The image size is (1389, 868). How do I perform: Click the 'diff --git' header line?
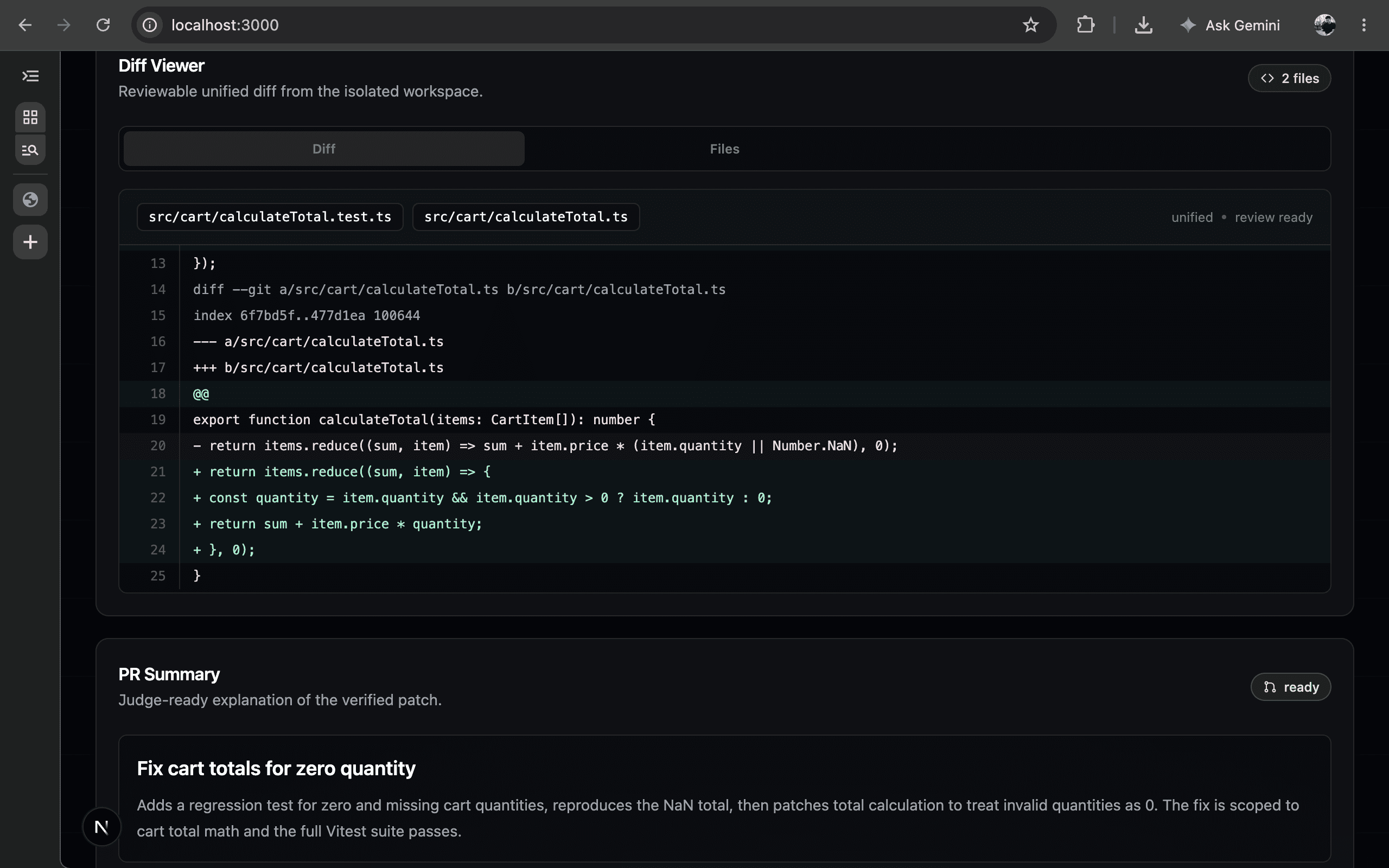(x=725, y=289)
